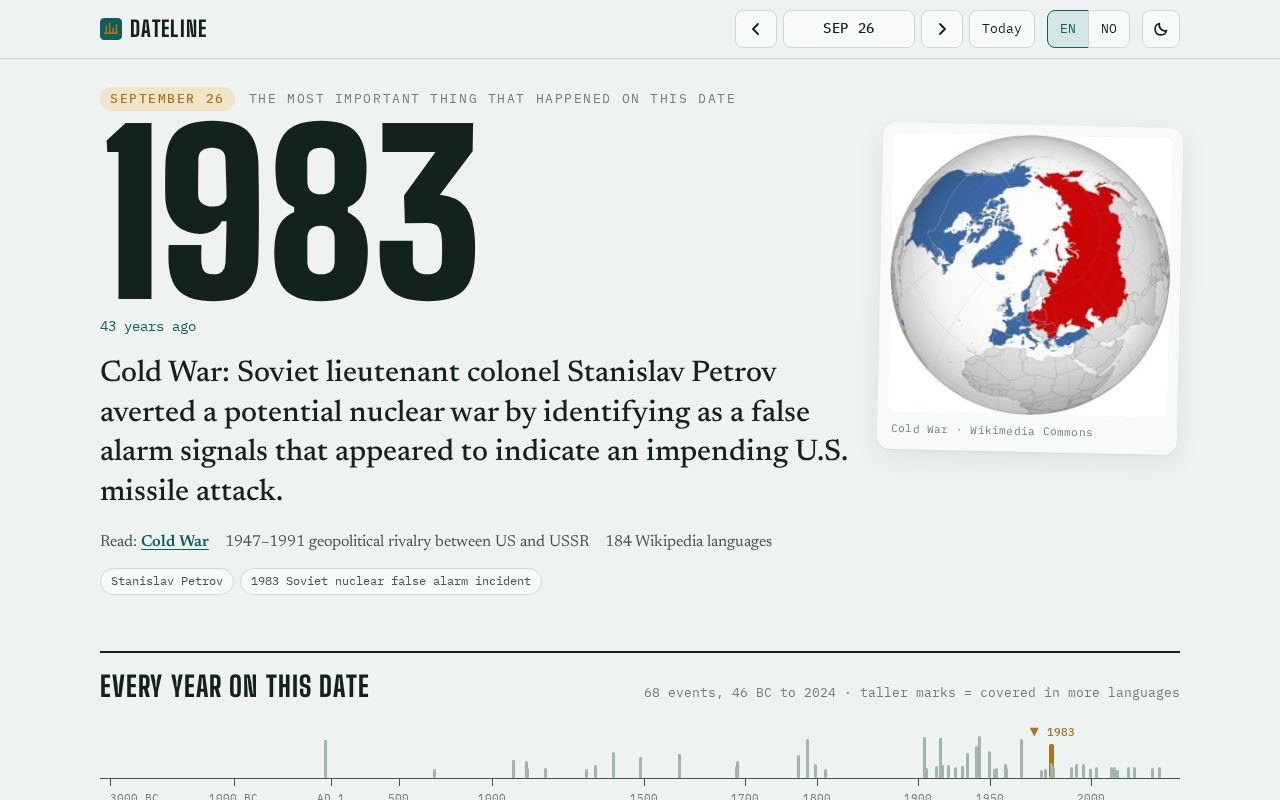Image resolution: width=1280 pixels, height=800 pixels.
Task: Toggle dark mode moon icon
Action: pos(1161,29)
